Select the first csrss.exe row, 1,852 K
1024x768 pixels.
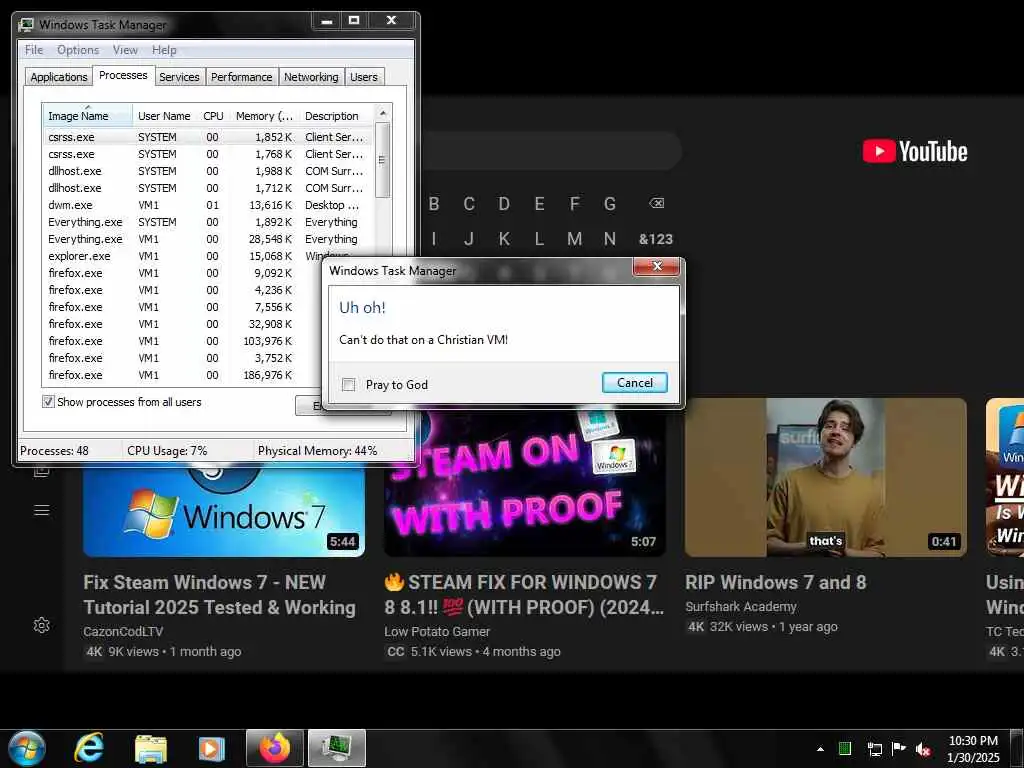tap(208, 137)
